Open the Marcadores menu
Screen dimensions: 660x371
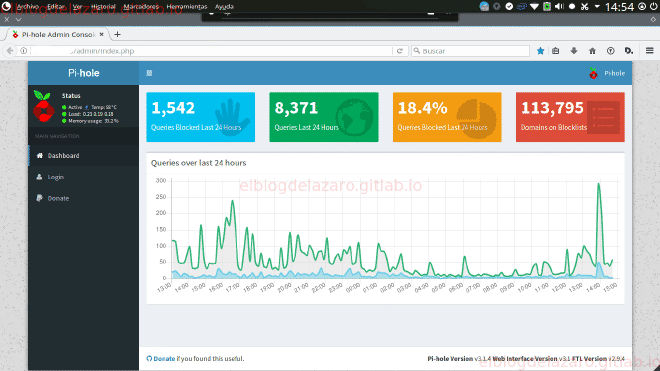(x=141, y=6)
